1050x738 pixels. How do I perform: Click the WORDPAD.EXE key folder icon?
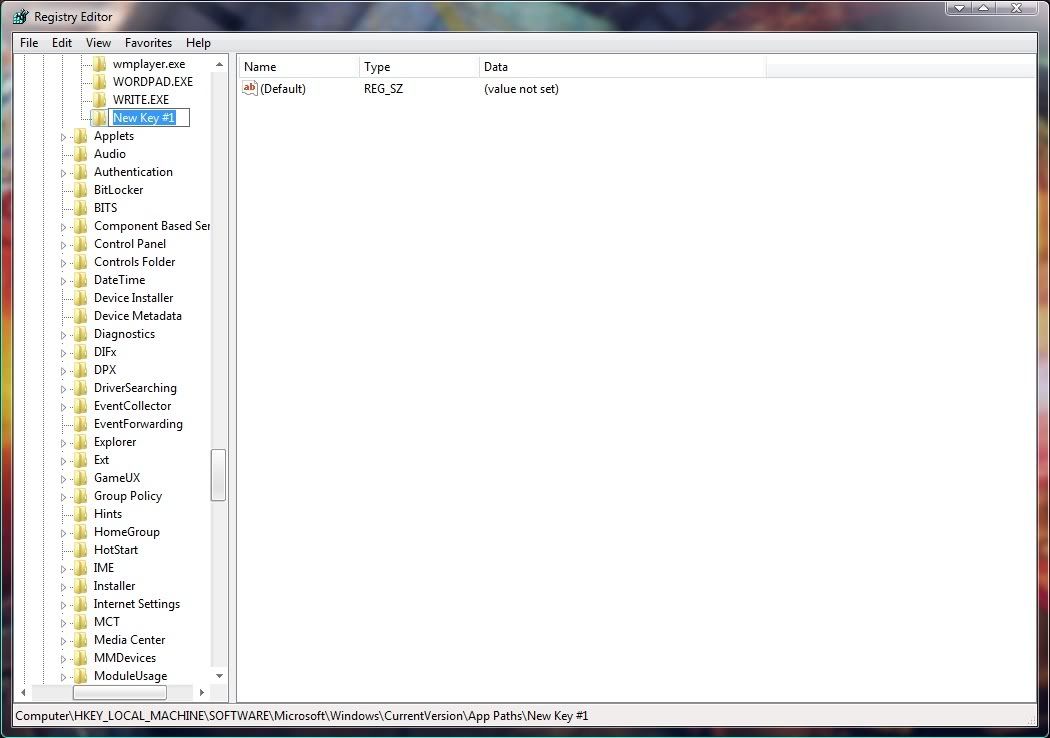[99, 82]
